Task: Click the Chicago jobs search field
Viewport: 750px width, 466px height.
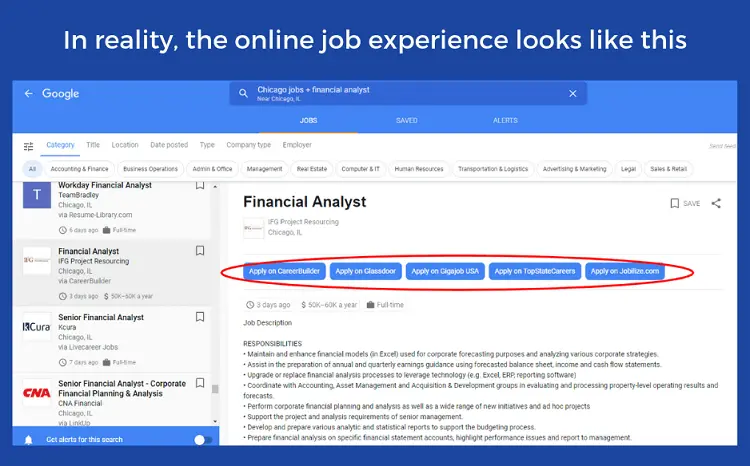Action: 408,93
